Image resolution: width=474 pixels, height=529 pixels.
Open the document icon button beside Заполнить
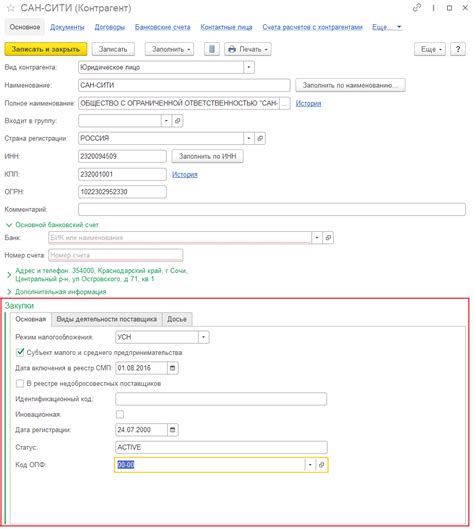click(x=212, y=49)
